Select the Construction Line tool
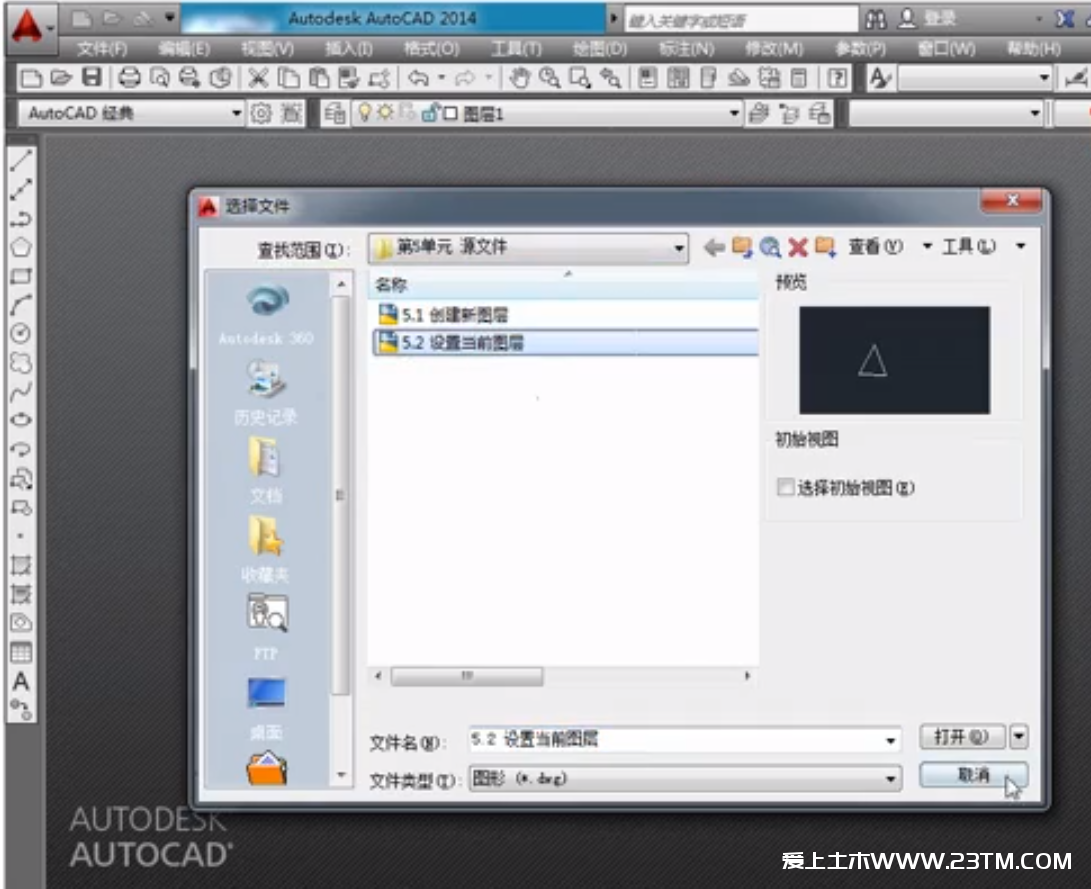 click(20, 189)
